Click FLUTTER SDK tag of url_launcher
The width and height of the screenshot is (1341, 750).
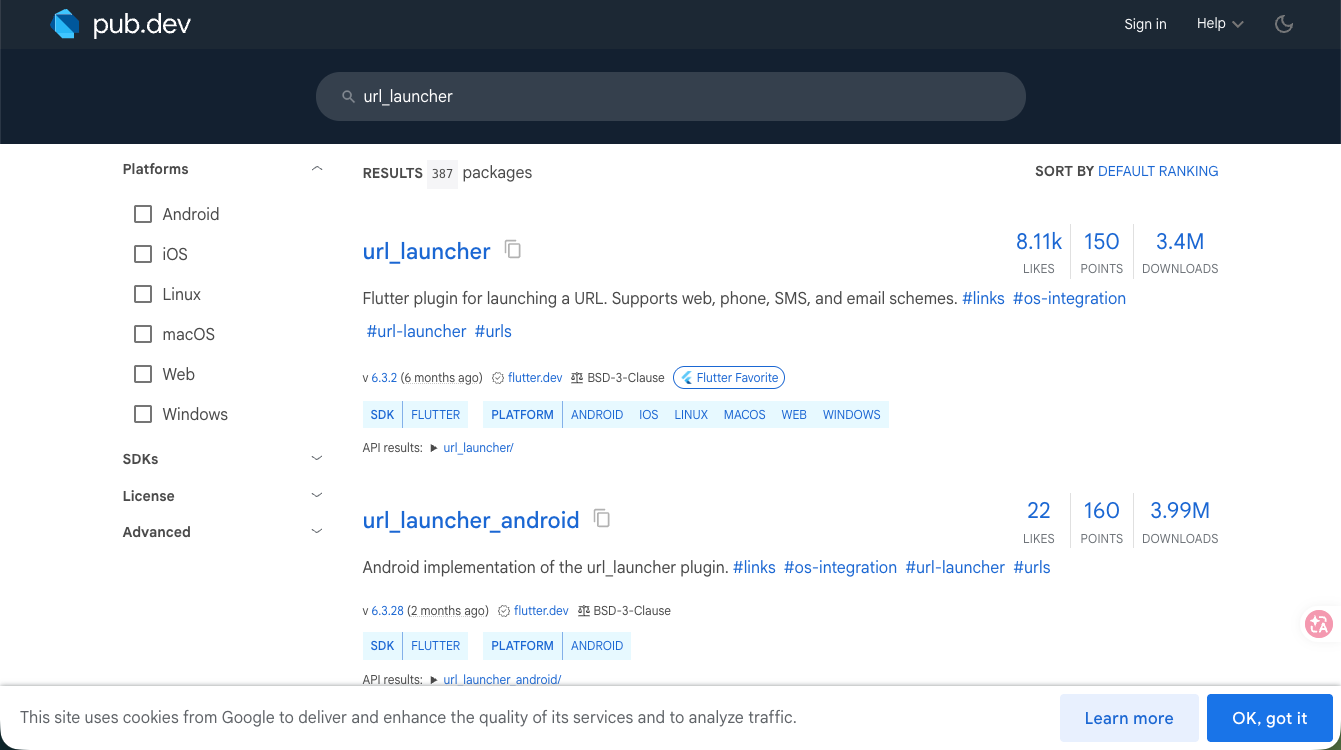(x=436, y=415)
